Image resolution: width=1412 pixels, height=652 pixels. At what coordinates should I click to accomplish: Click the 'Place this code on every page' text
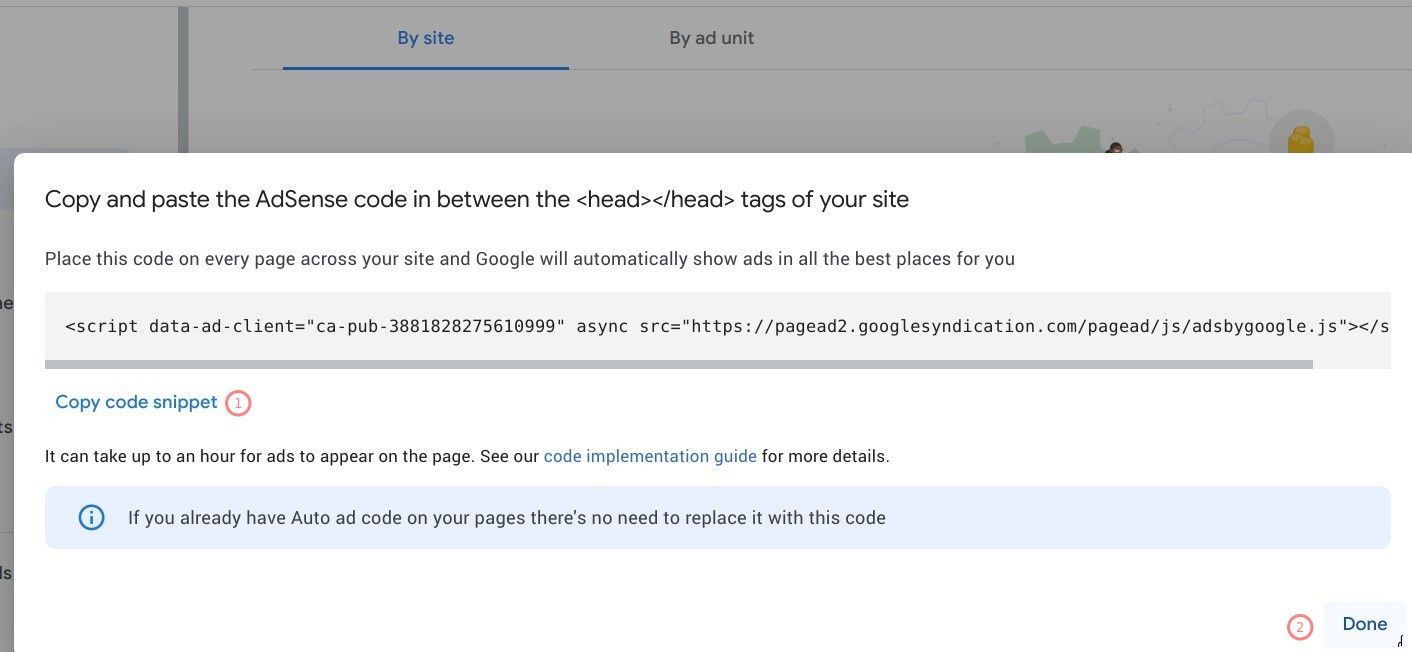click(530, 259)
